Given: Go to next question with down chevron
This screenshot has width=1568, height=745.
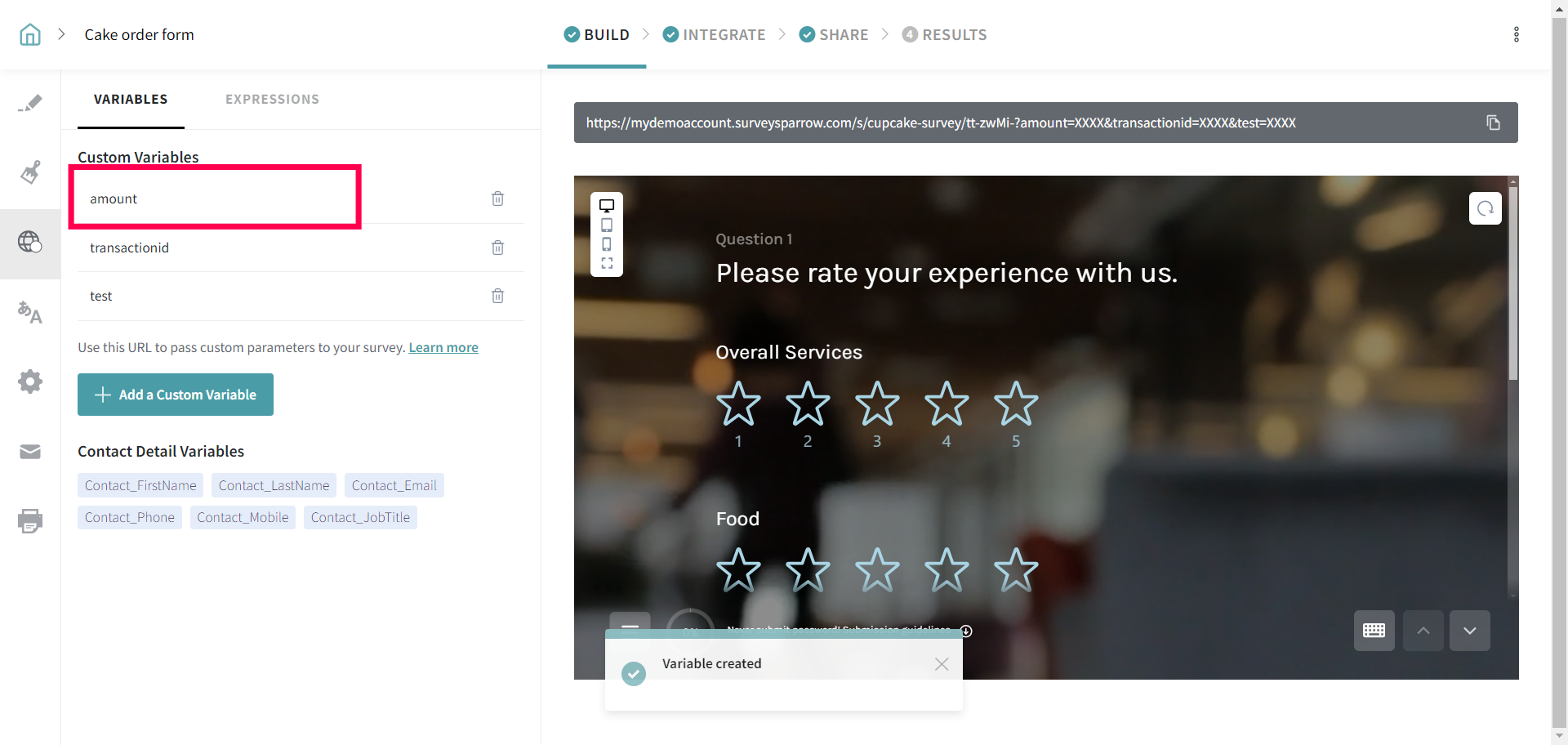Looking at the screenshot, I should tap(1469, 631).
